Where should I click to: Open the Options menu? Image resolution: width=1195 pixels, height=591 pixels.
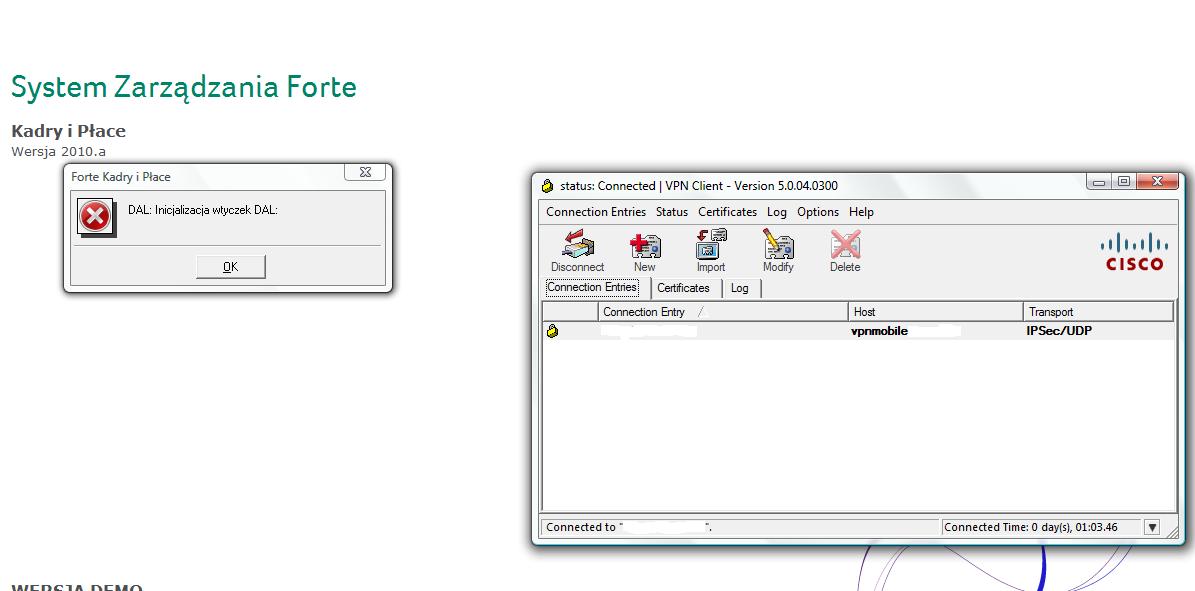[x=818, y=212]
